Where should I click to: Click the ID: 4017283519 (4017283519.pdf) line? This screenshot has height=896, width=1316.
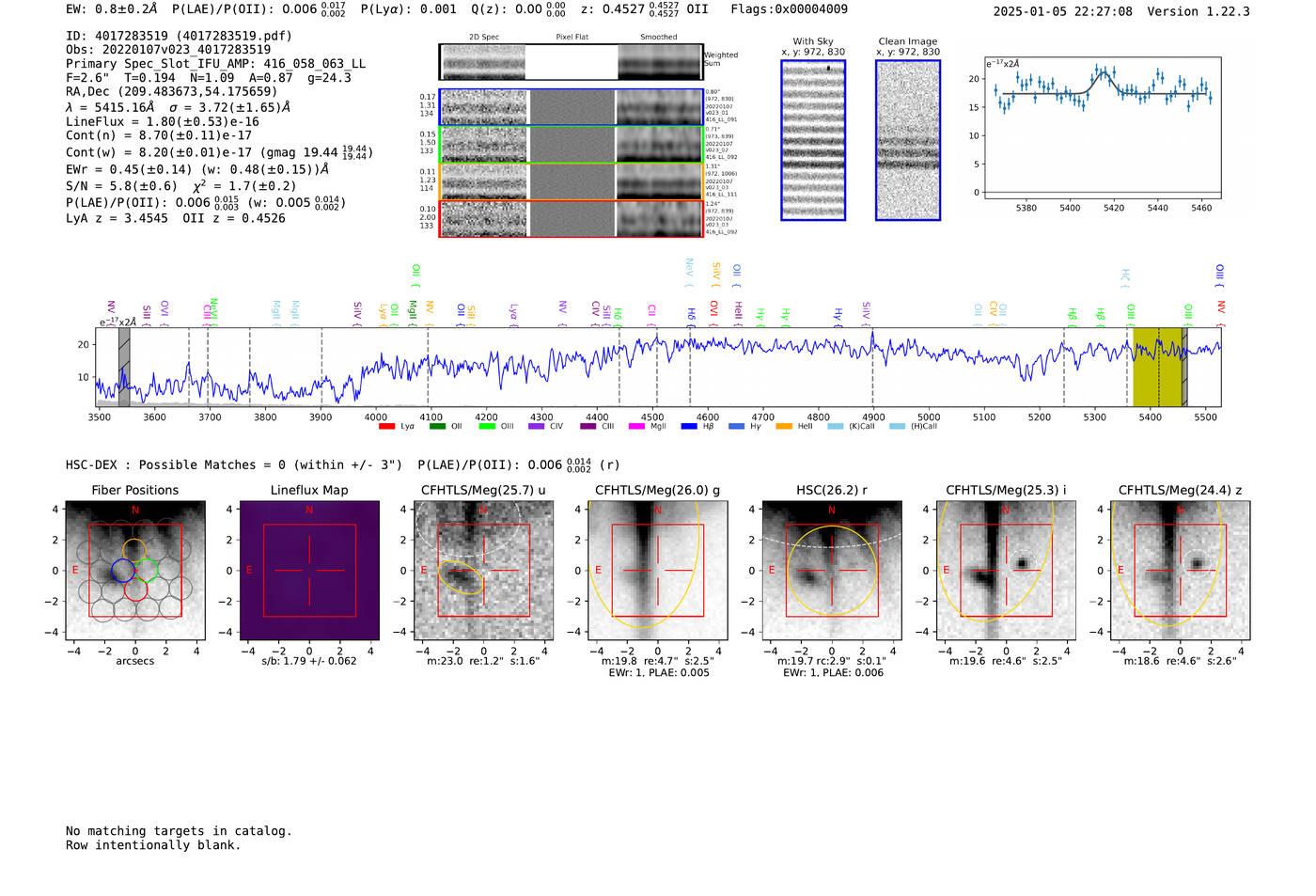point(179,36)
